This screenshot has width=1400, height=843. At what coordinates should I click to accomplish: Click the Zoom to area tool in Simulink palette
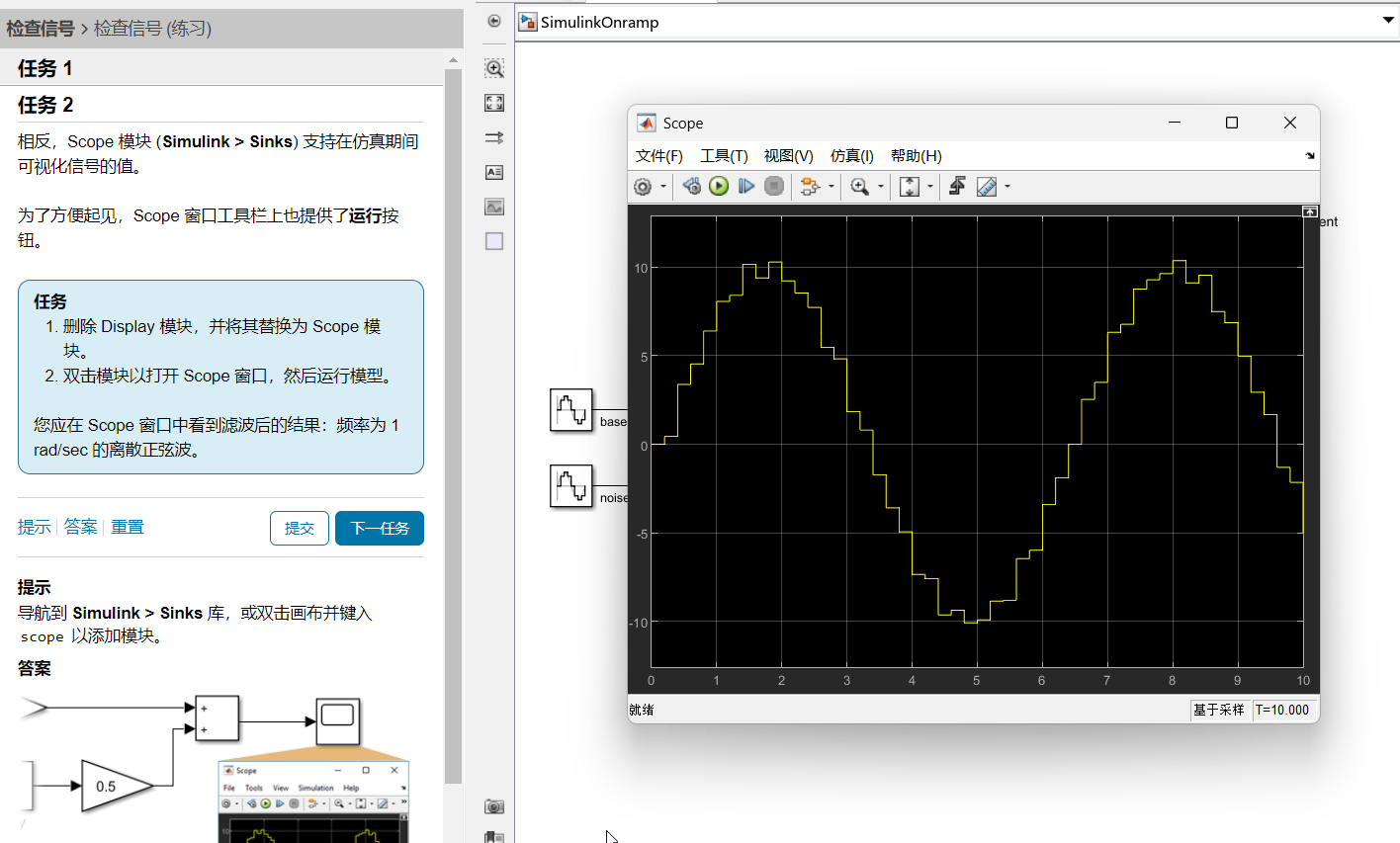pos(494,68)
